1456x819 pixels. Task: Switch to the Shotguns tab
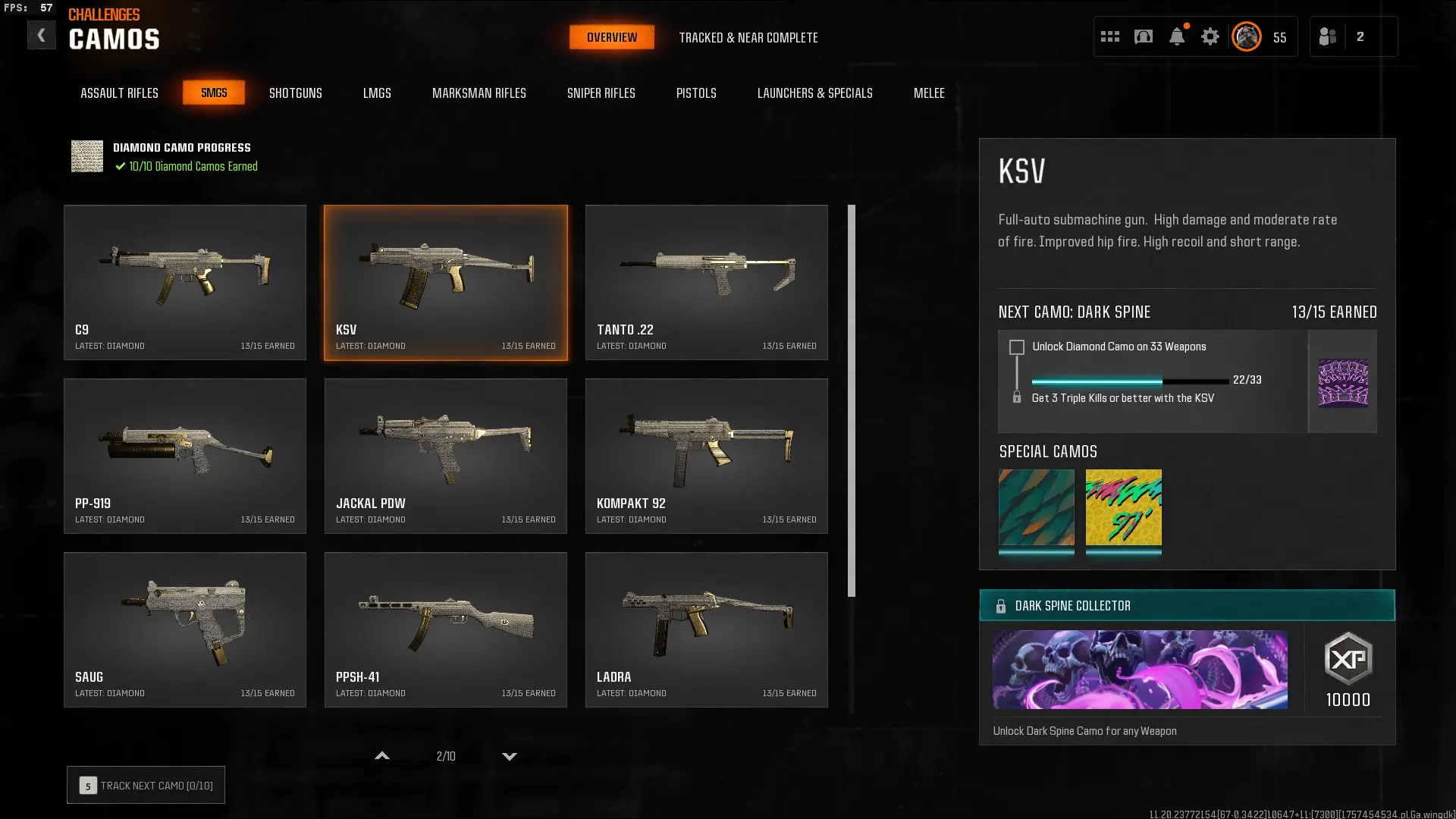coord(296,93)
